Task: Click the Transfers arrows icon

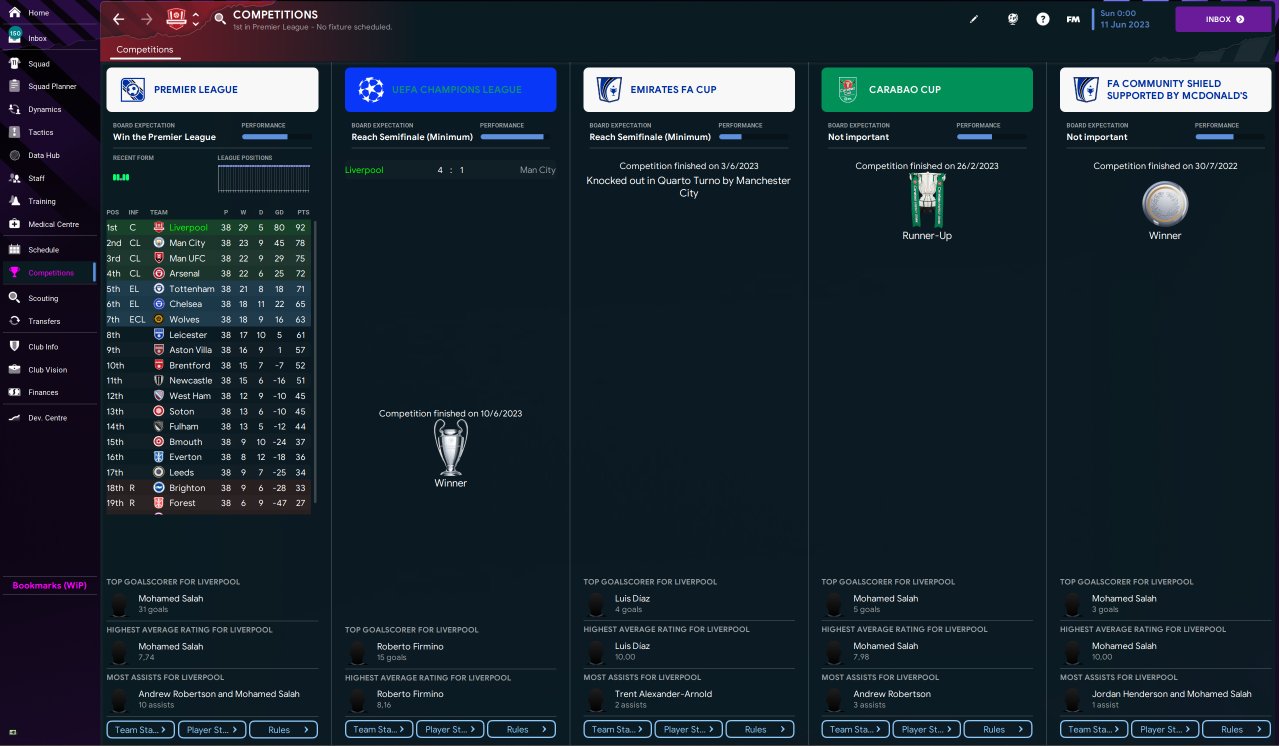Action: click(x=14, y=321)
